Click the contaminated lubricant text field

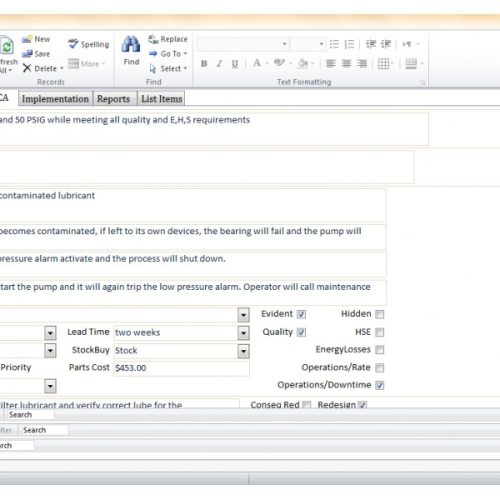point(193,205)
